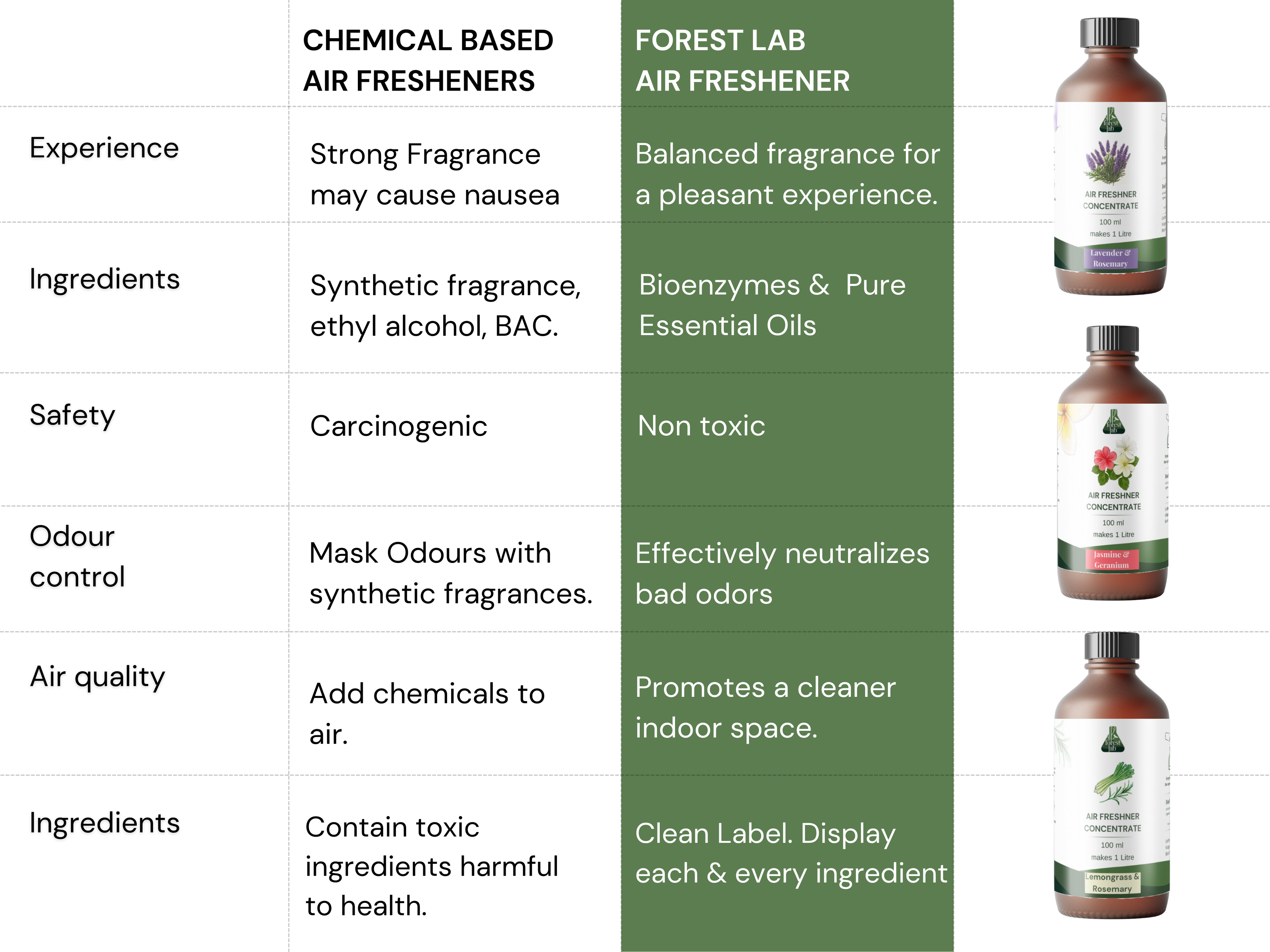1270x952 pixels.
Task: Click the Safety row label
Action: coord(72,415)
